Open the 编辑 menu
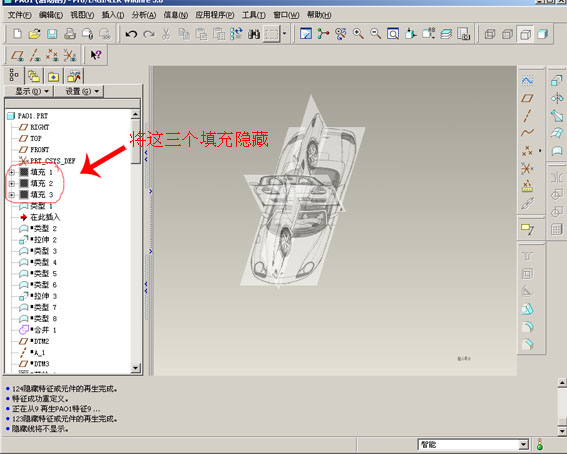This screenshot has width=567, height=454. coord(51,15)
